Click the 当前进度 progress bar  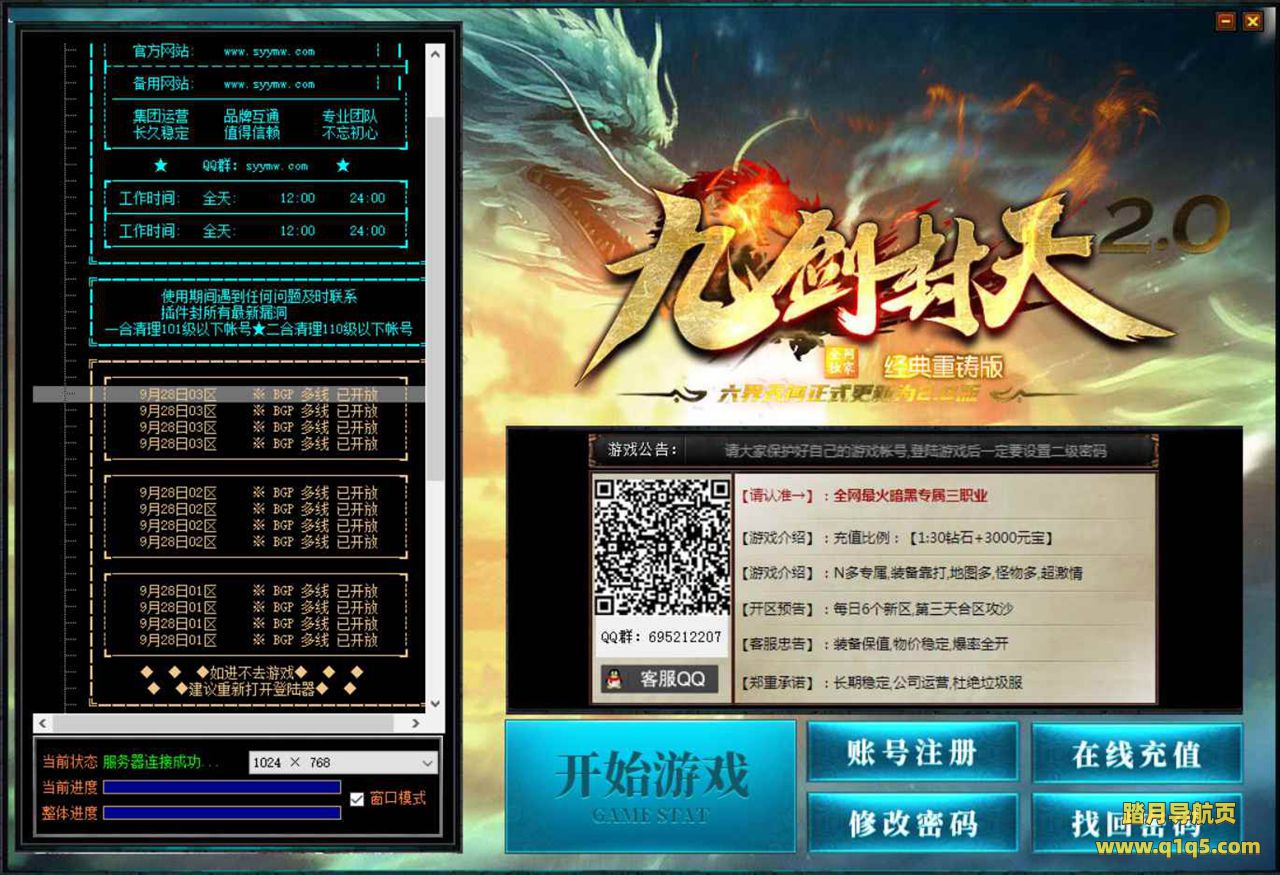[x=221, y=788]
